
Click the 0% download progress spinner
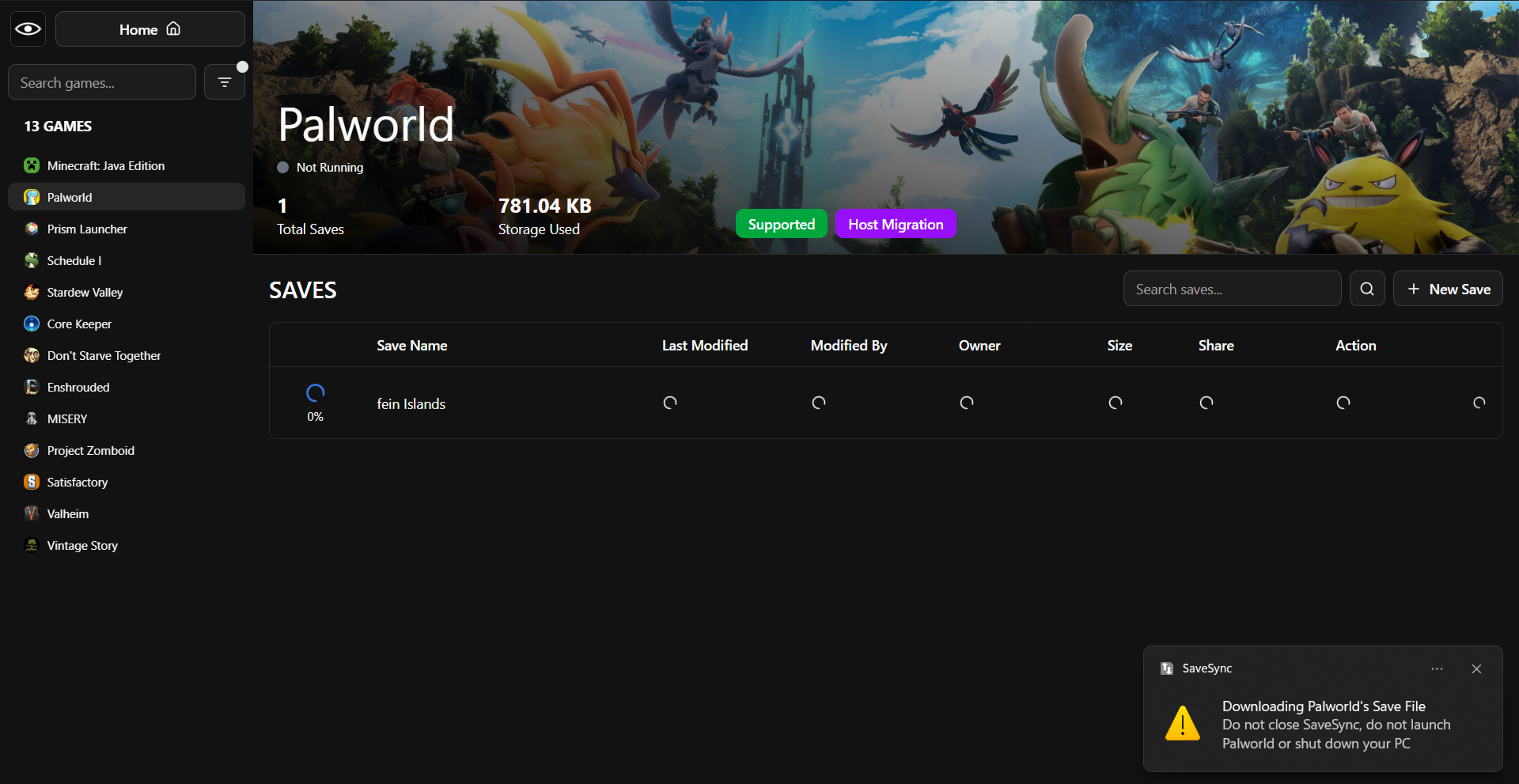point(316,393)
